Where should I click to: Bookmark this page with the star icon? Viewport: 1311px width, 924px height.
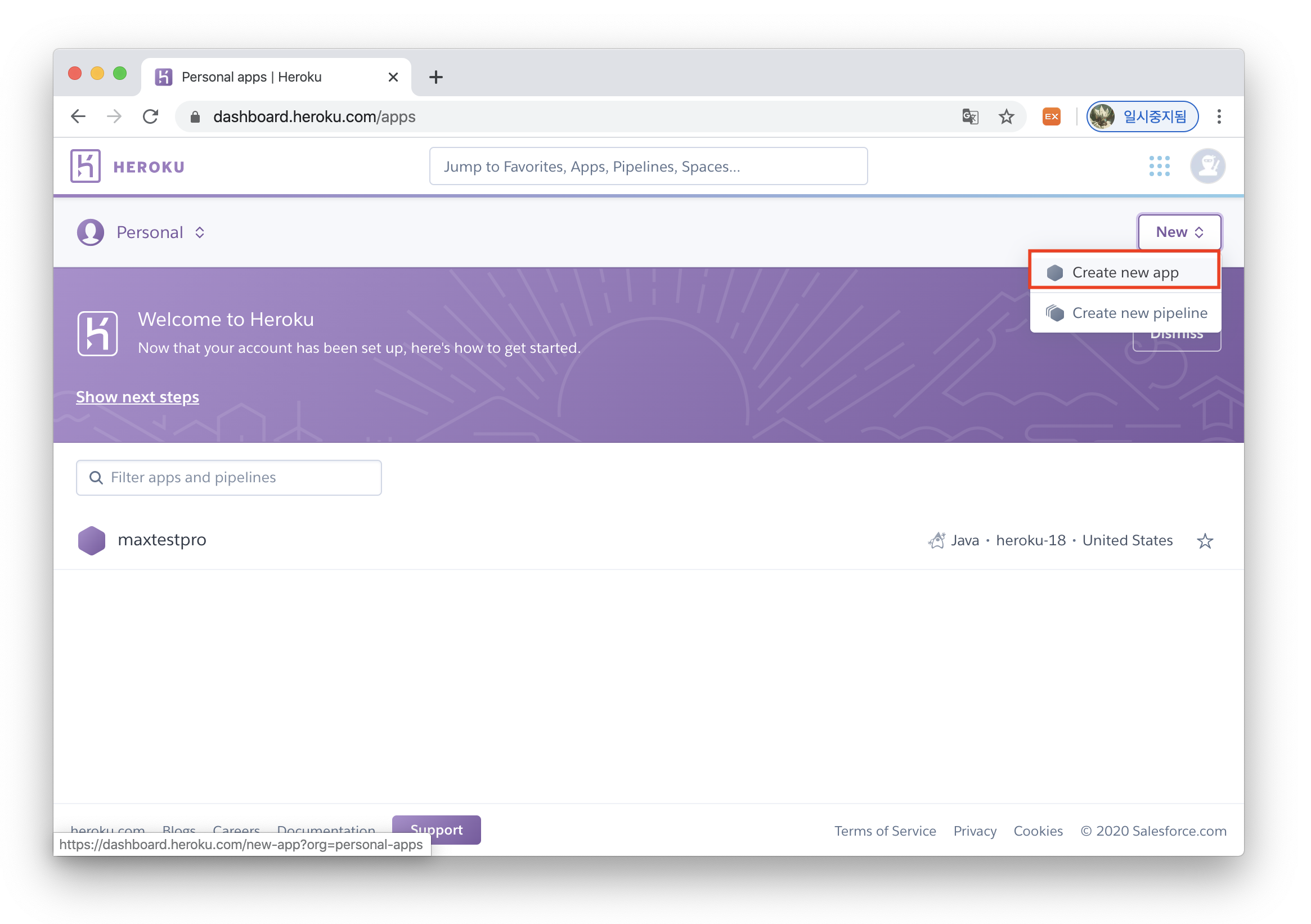[x=1006, y=117]
